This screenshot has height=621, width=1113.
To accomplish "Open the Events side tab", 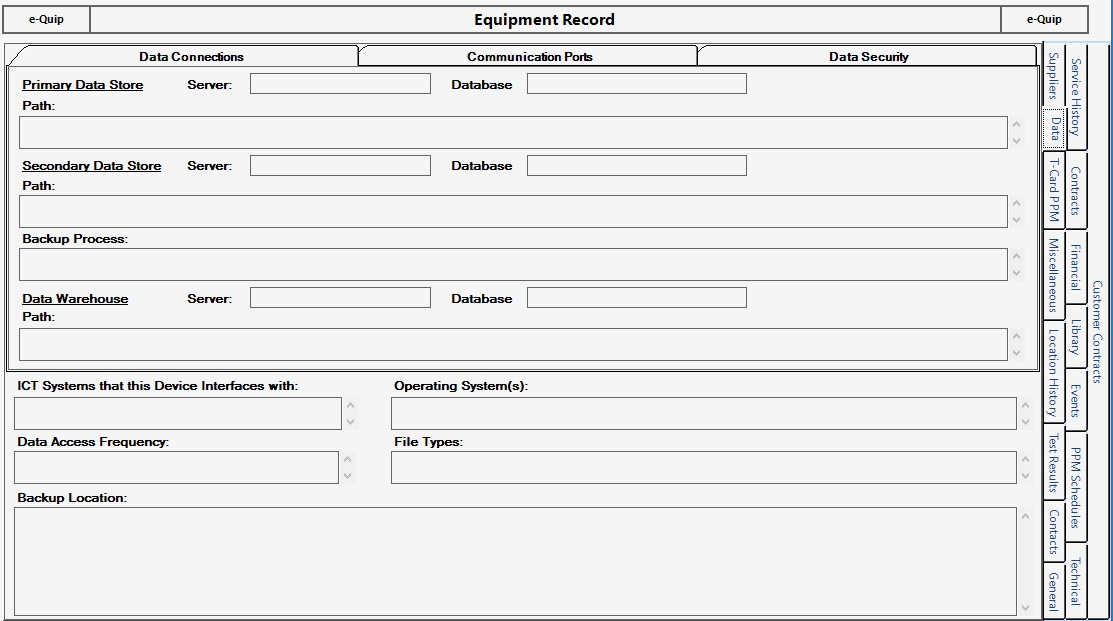I will 1075,400.
